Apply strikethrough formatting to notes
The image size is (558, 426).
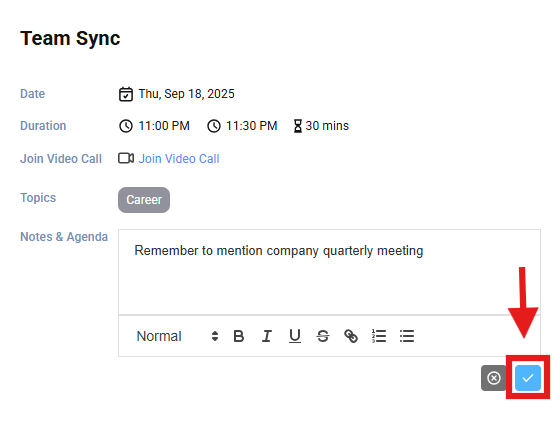click(x=323, y=336)
